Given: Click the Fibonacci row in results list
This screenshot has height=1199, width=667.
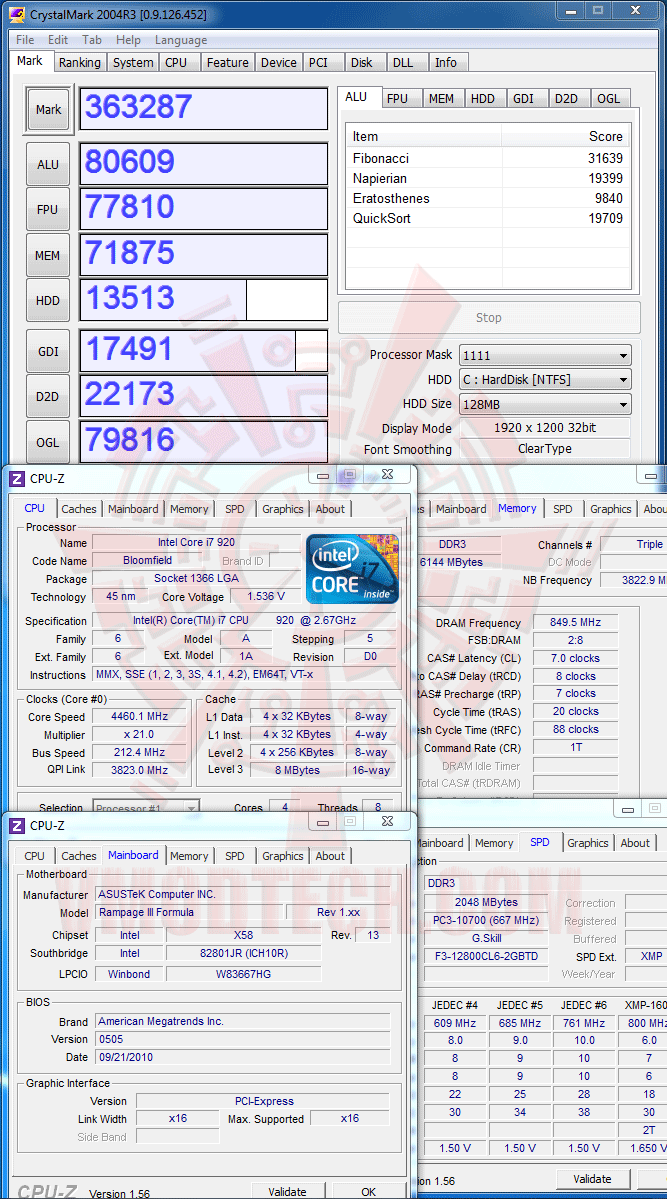Looking at the screenshot, I should [488, 158].
